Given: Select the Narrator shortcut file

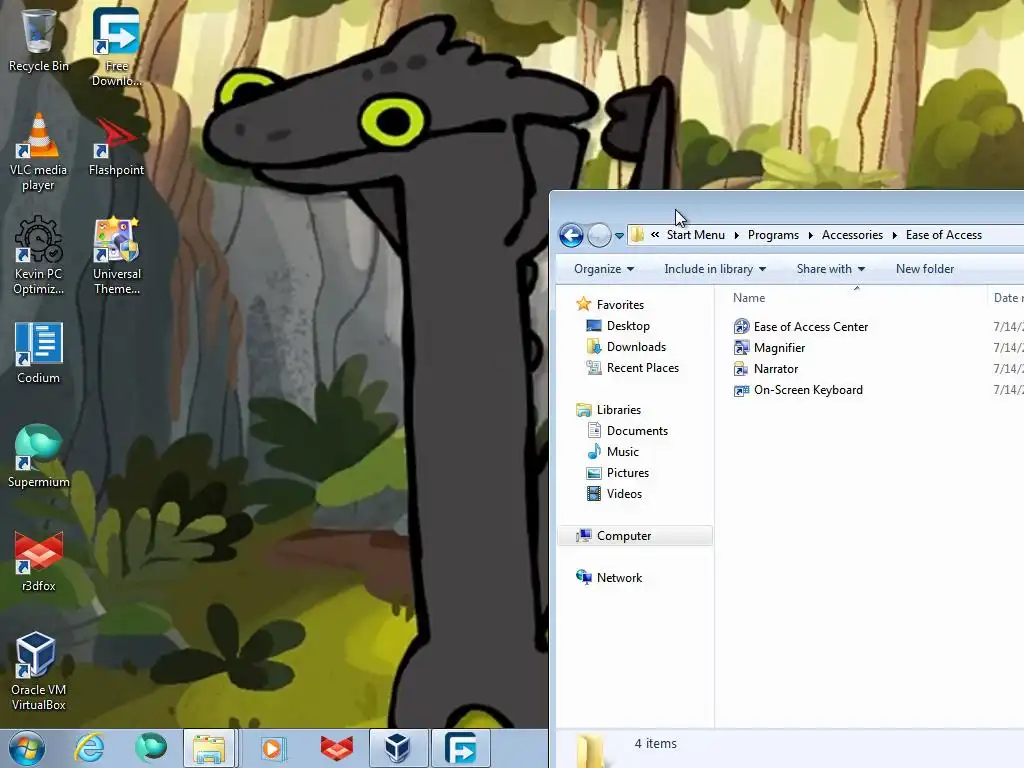Looking at the screenshot, I should [765, 368].
